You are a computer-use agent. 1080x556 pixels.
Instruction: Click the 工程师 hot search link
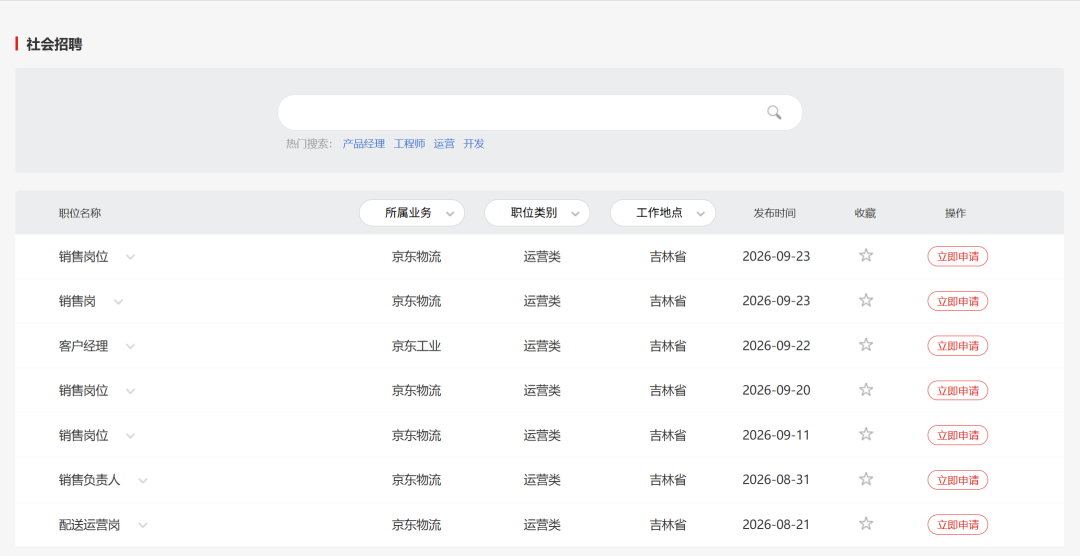pos(409,143)
